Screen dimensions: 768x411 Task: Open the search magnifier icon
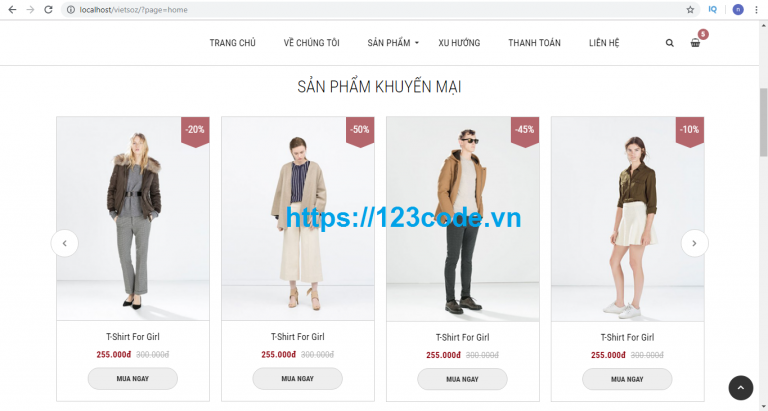(x=670, y=43)
